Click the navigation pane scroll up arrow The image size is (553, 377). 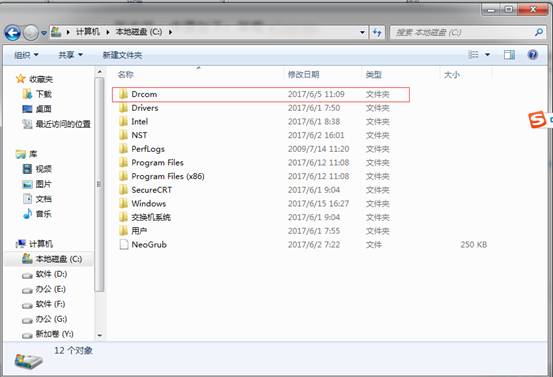click(x=100, y=72)
